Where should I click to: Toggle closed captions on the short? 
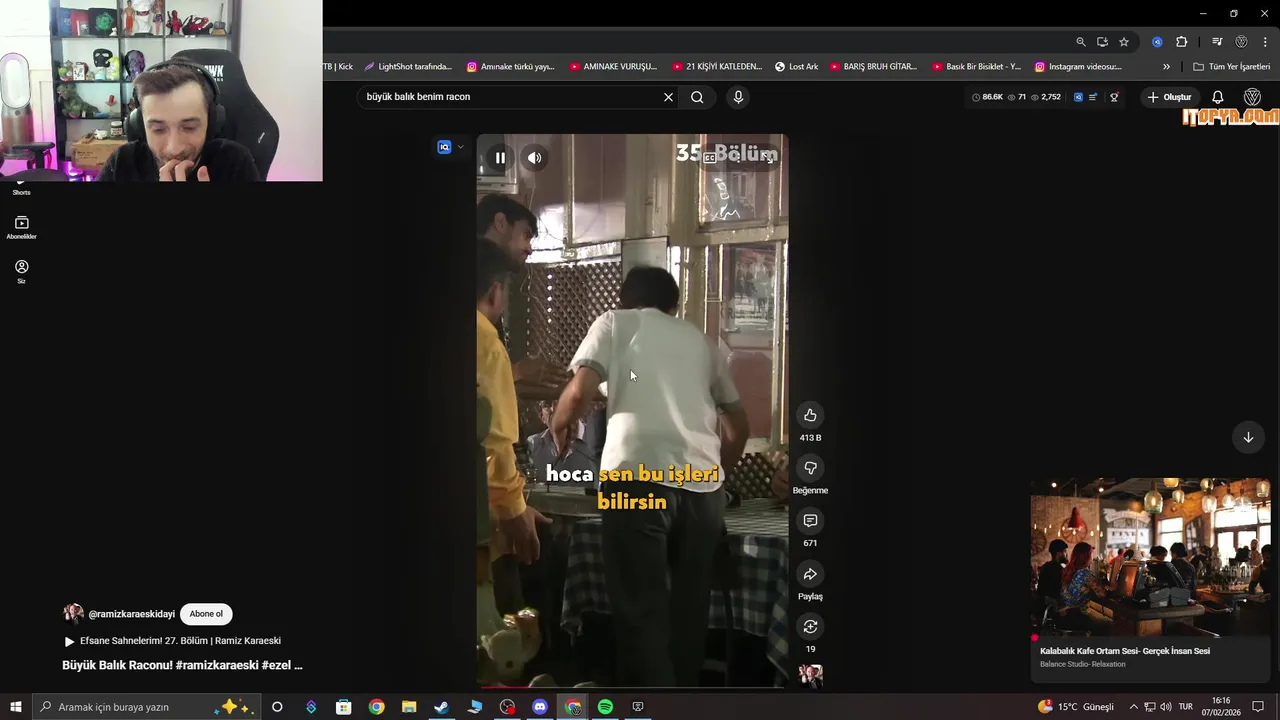(x=709, y=157)
